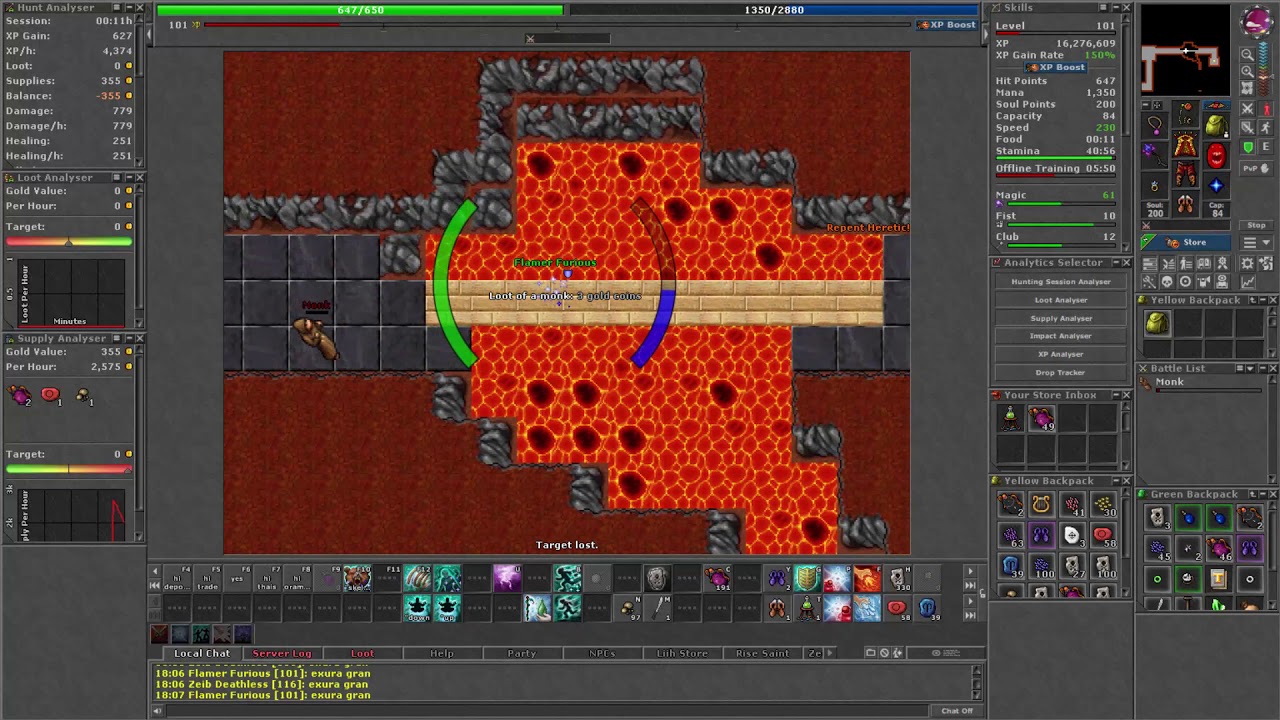Click the blue star ammo slot
This screenshot has height=720, width=1280.
click(x=1216, y=185)
